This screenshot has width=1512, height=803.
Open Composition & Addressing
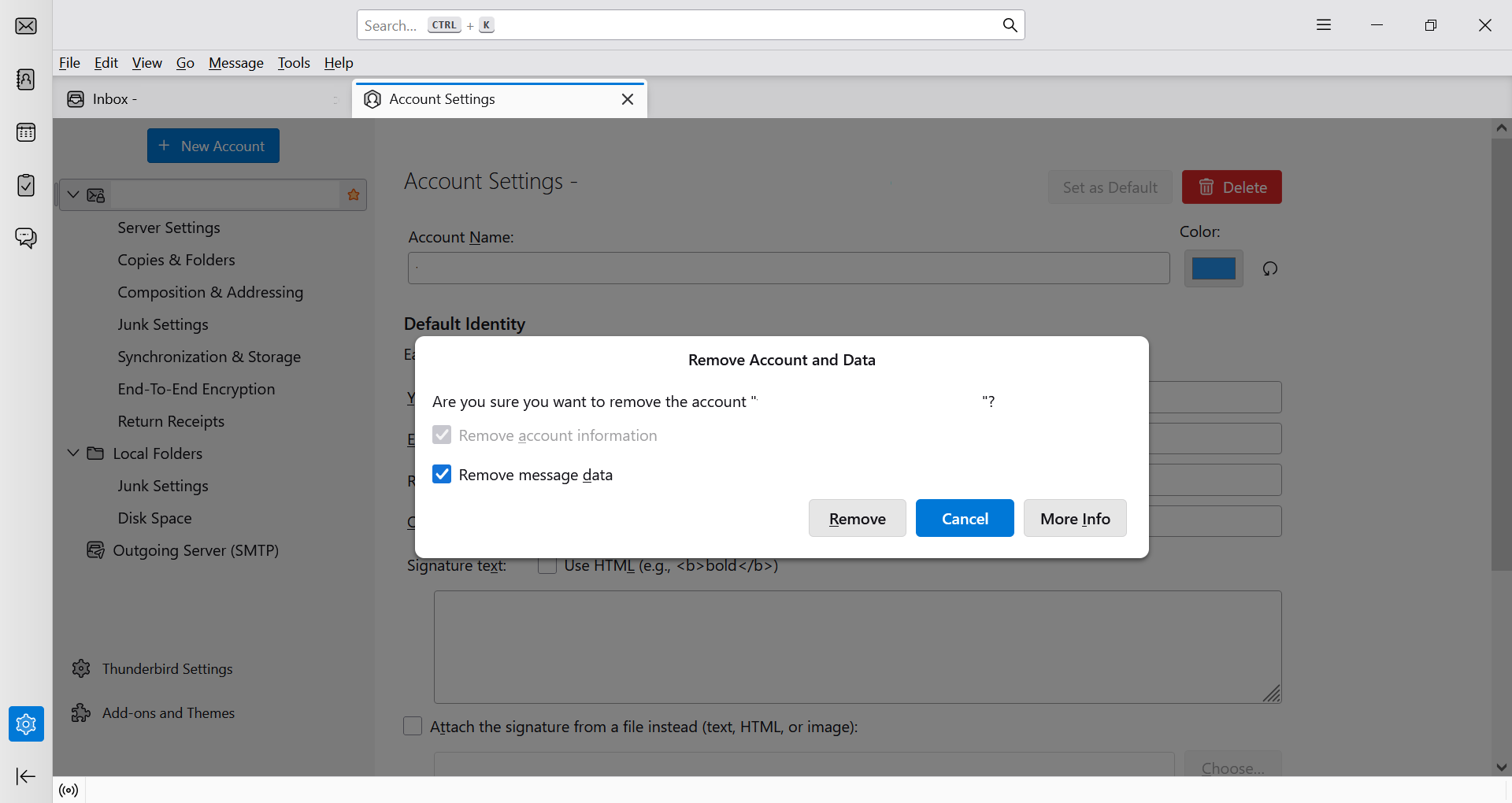pos(210,292)
